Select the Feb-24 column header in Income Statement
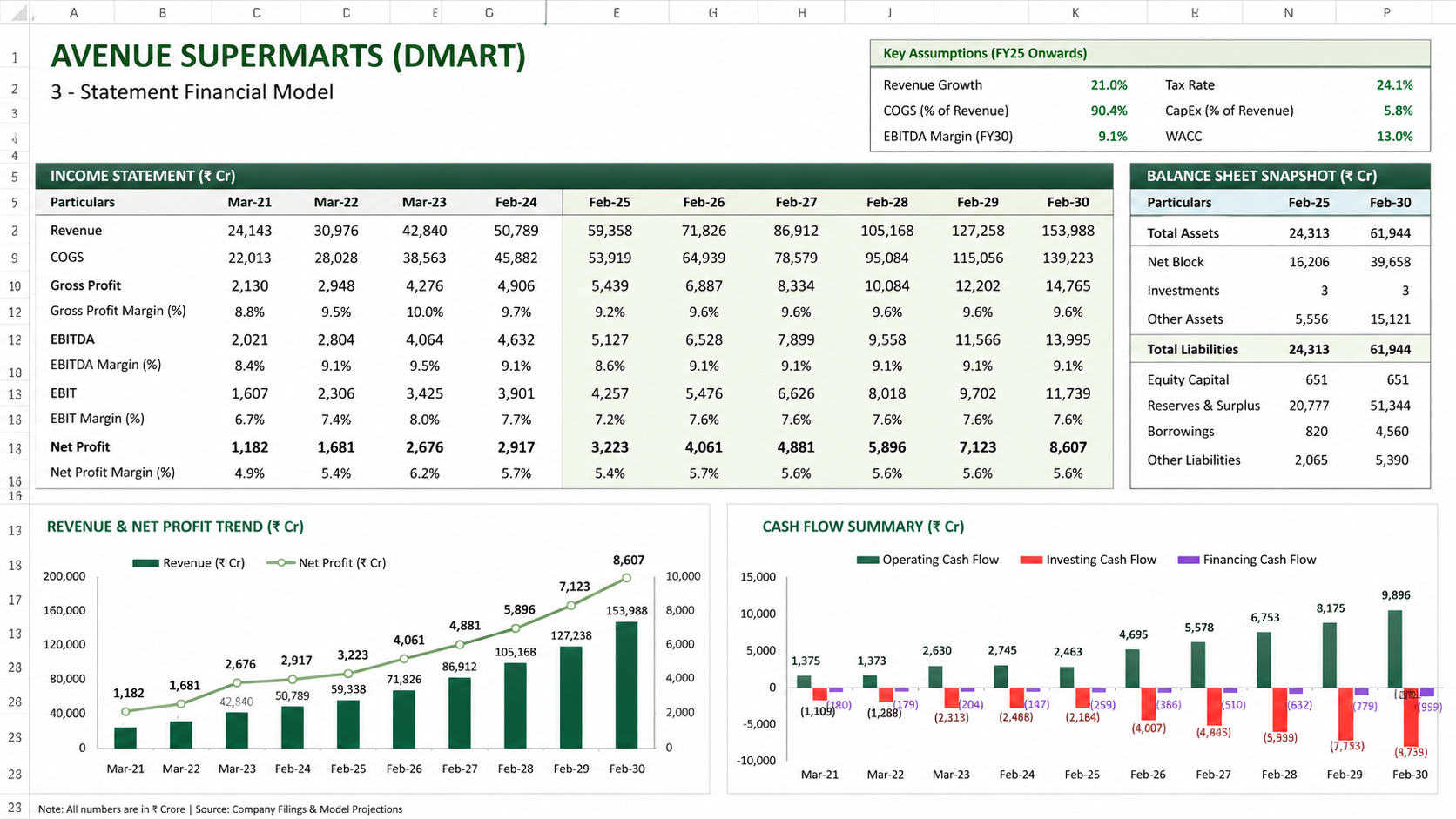 tap(516, 202)
